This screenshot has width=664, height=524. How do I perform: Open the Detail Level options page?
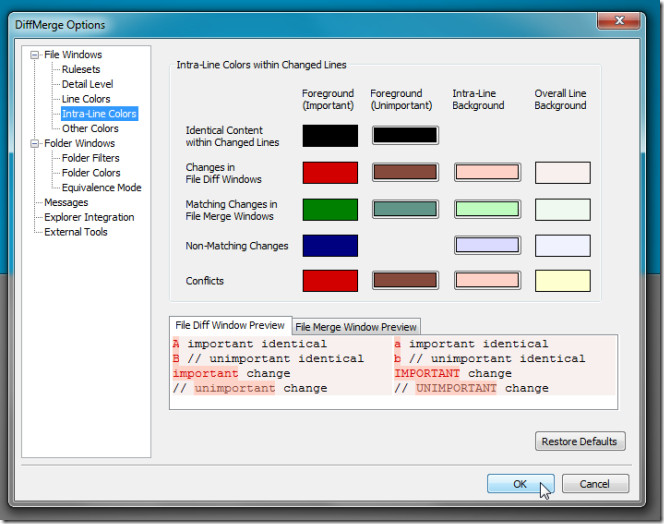(x=87, y=84)
